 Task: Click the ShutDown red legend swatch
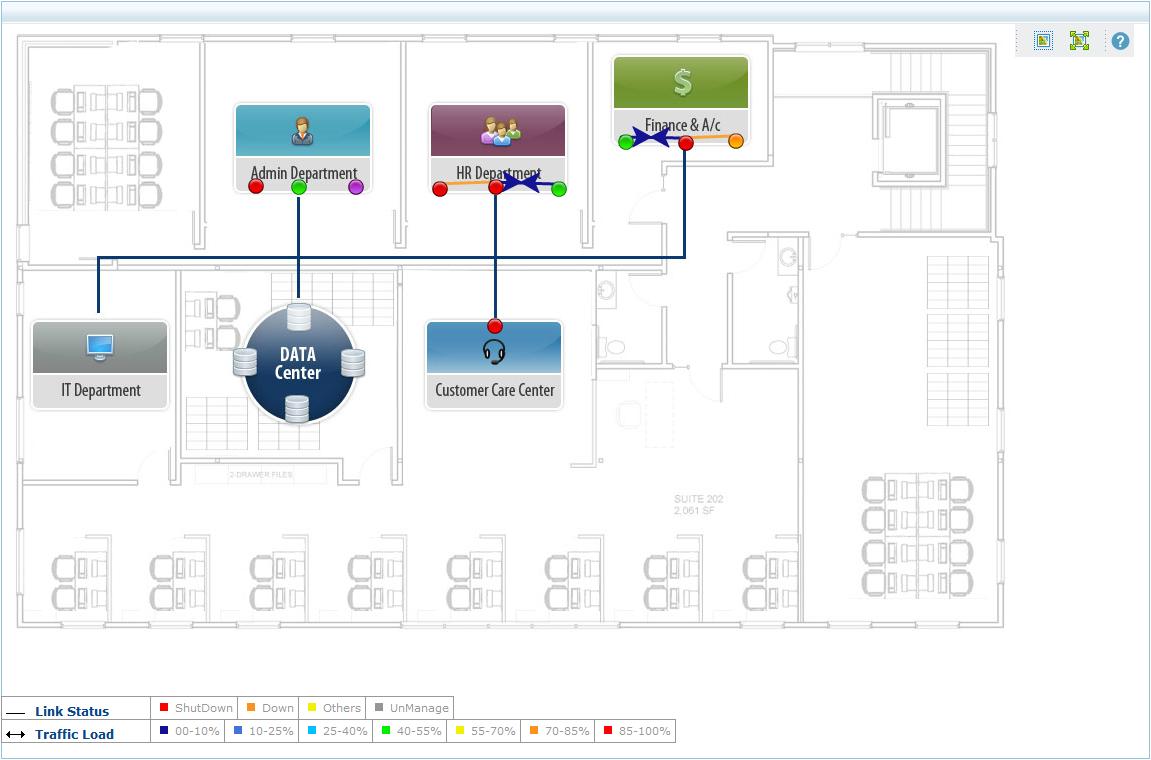[164, 707]
